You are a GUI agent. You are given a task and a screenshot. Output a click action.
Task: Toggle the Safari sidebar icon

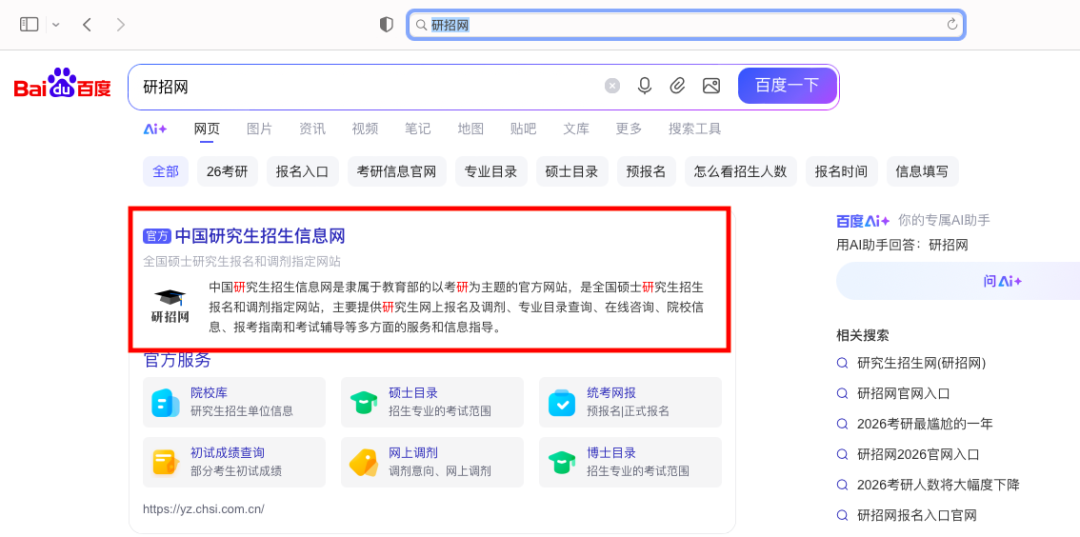pyautogui.click(x=29, y=24)
